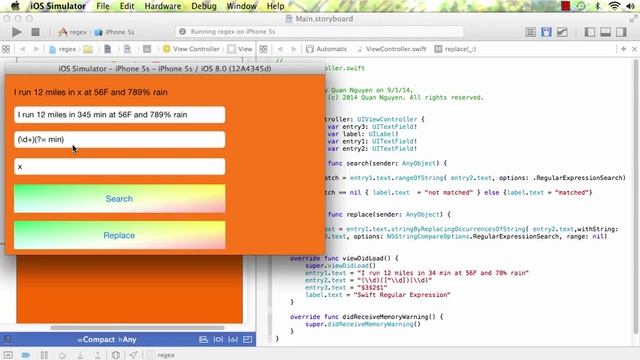Open volume control in menu bar
640x360 pixels.
tap(630, 6)
